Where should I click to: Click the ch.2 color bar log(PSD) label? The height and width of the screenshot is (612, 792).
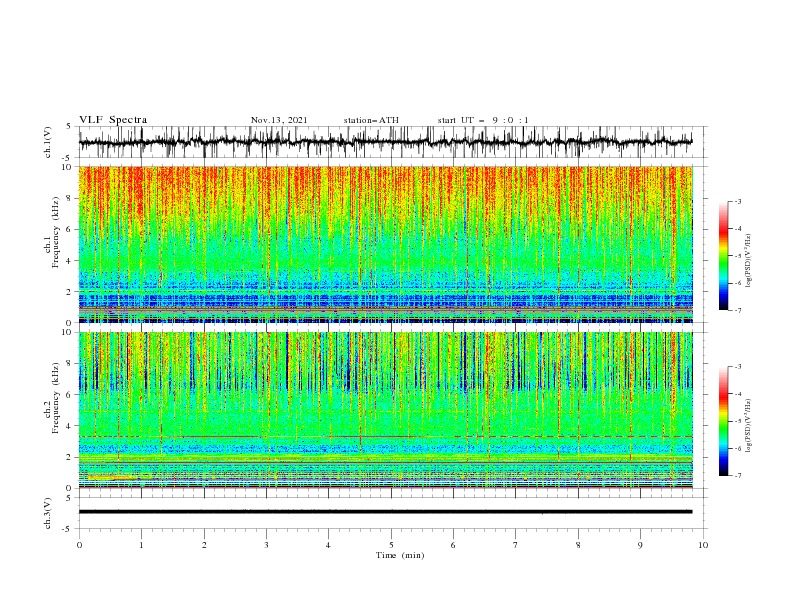749,425
